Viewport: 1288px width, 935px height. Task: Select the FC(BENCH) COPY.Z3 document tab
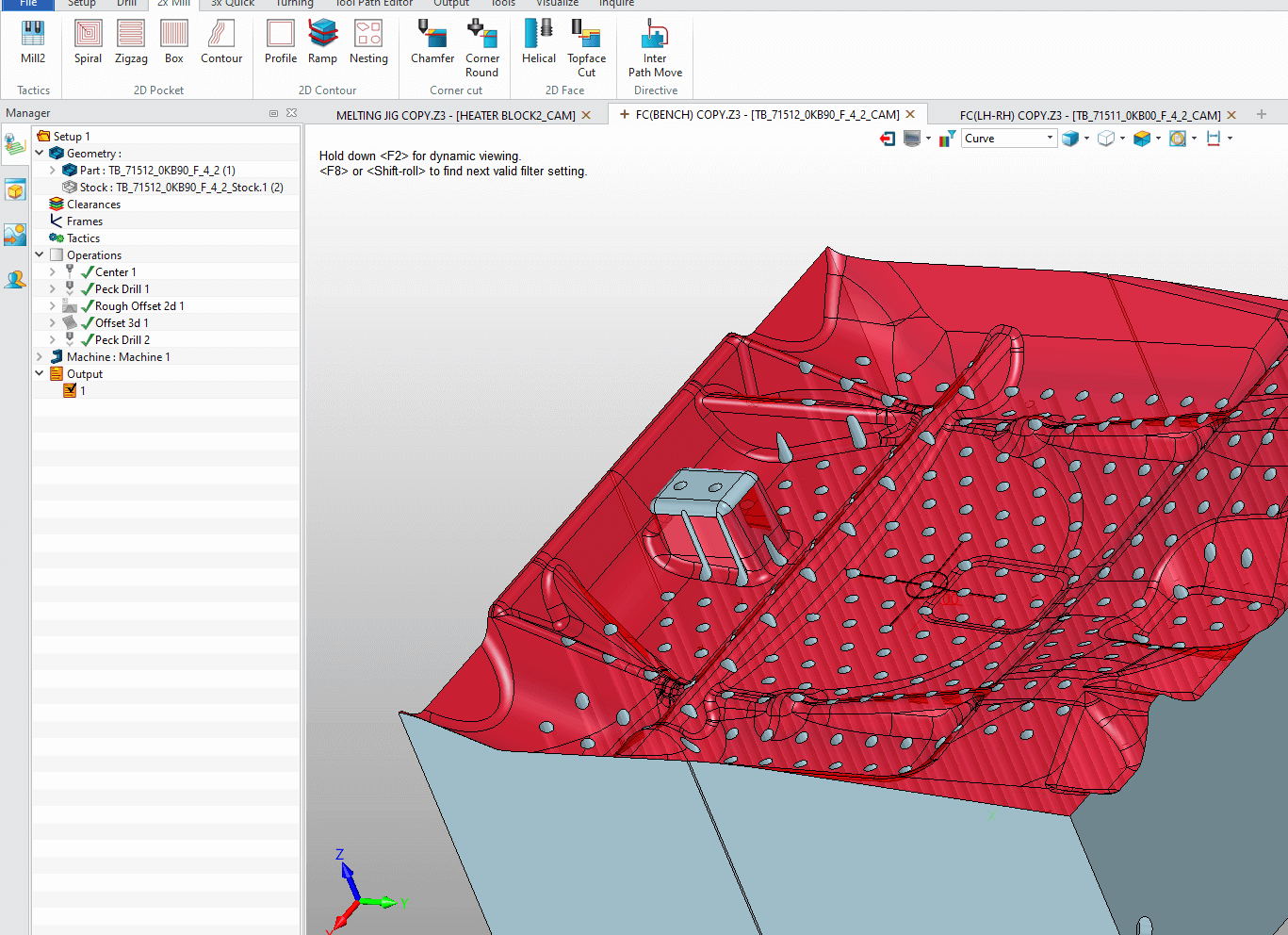(767, 115)
